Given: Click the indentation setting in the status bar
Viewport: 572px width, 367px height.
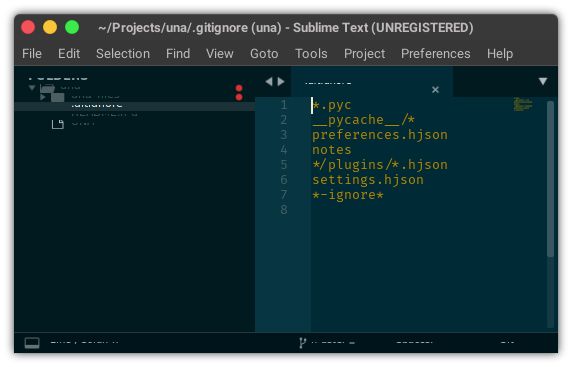Looking at the screenshot, I should (x=414, y=343).
